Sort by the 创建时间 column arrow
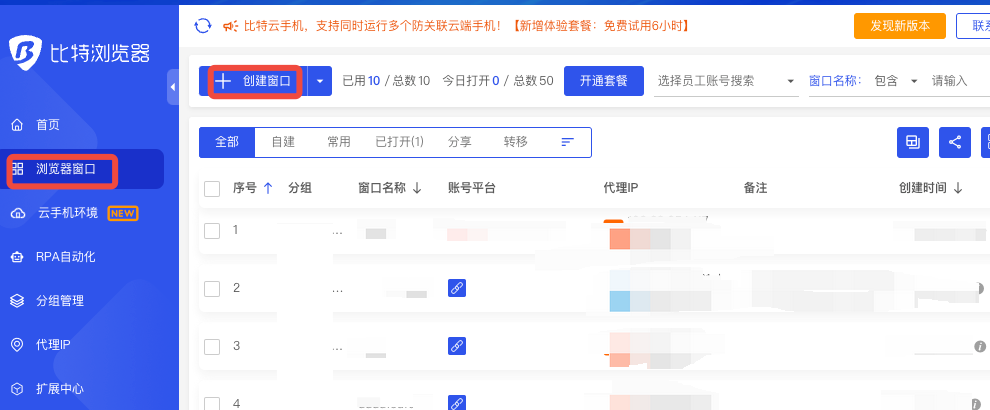The image size is (990, 410). 958,188
